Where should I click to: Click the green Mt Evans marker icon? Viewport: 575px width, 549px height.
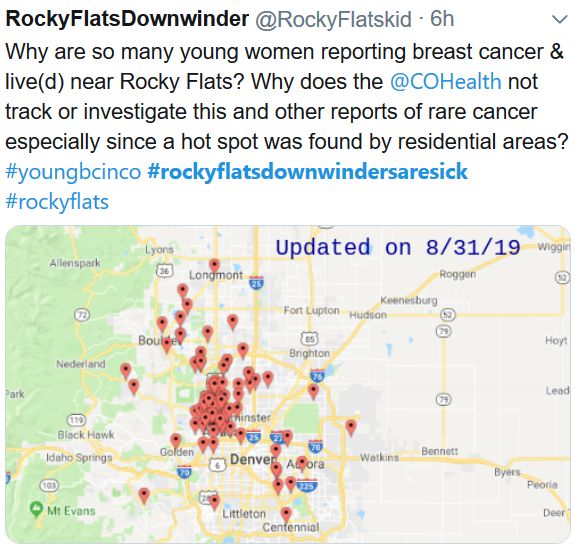(36, 509)
